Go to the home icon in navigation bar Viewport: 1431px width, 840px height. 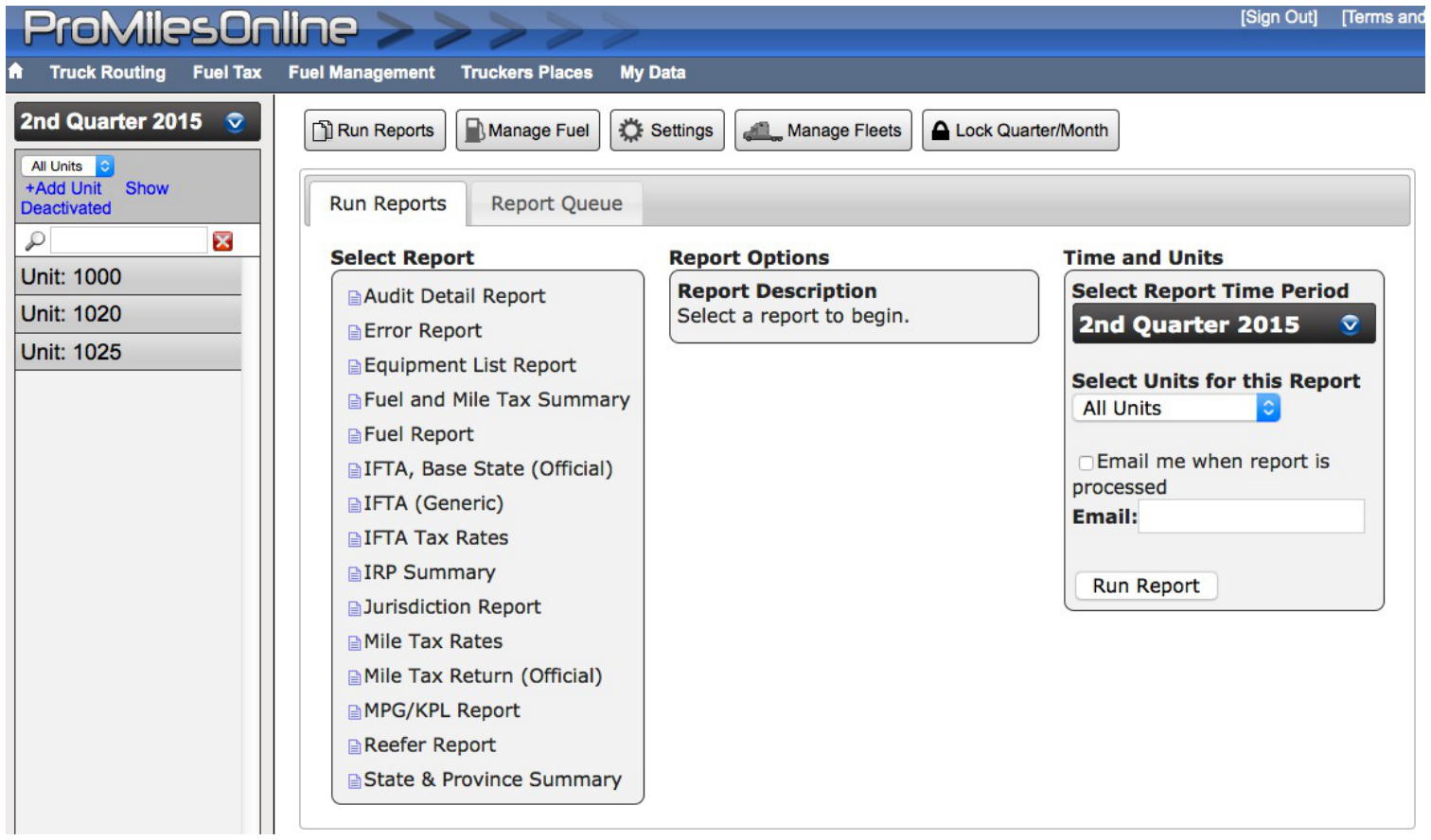[x=15, y=71]
